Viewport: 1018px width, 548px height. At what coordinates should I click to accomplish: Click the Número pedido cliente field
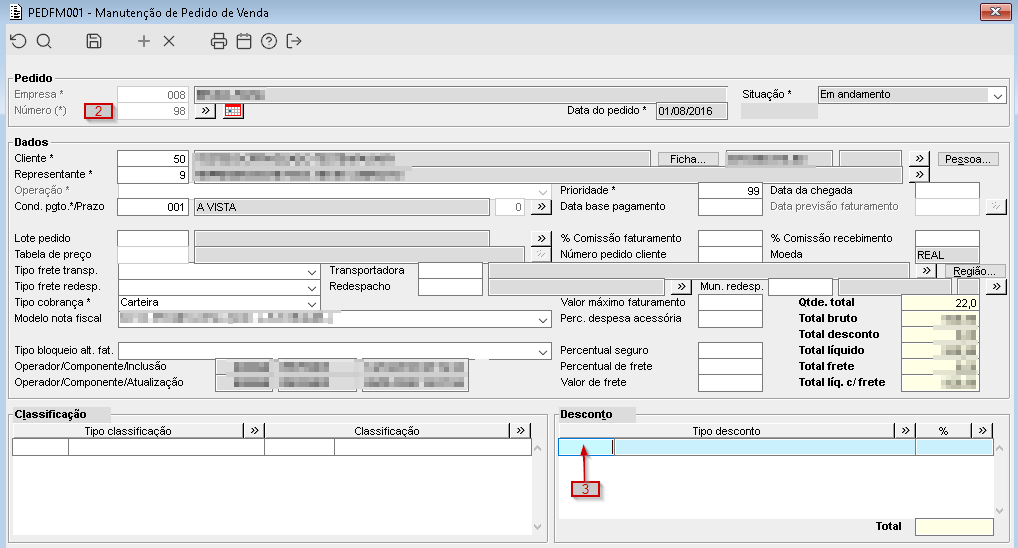[x=730, y=255]
